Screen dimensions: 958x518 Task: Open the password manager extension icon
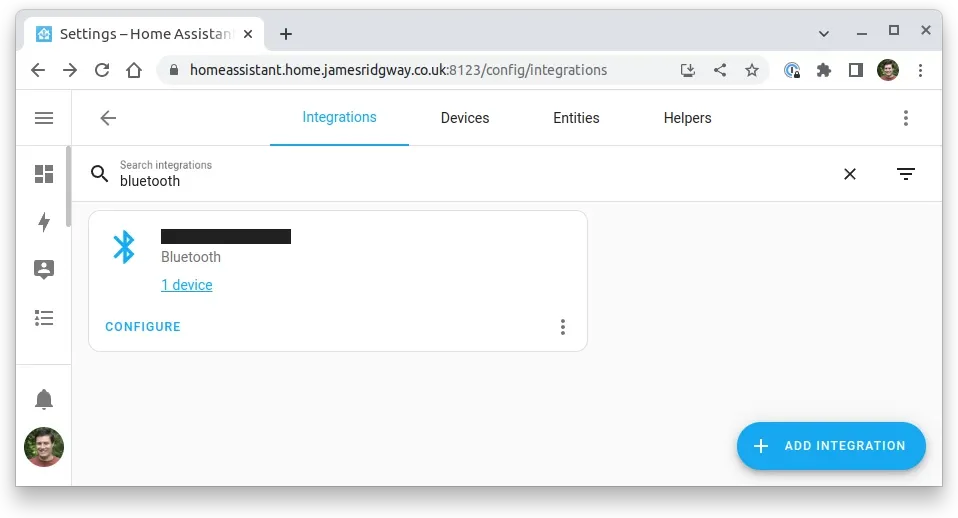(x=792, y=70)
